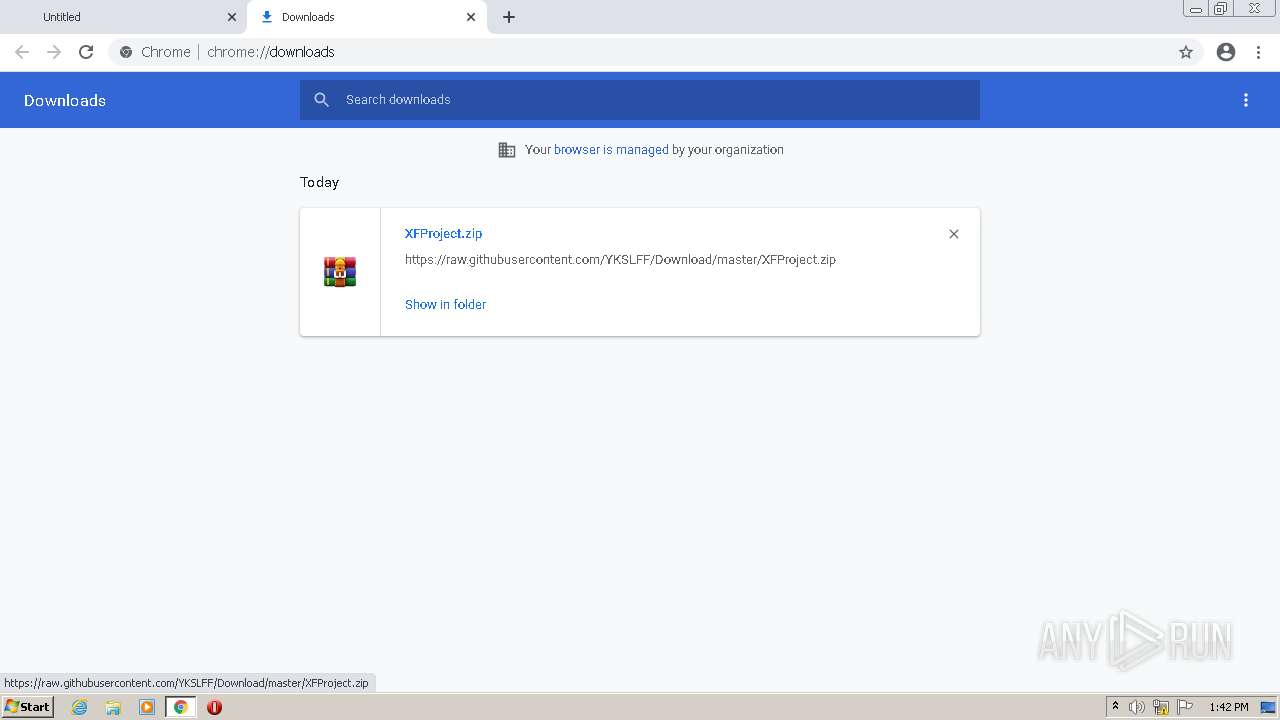This screenshot has width=1280, height=720.
Task: Launch Internet Explorer from the taskbar
Action: 79,707
